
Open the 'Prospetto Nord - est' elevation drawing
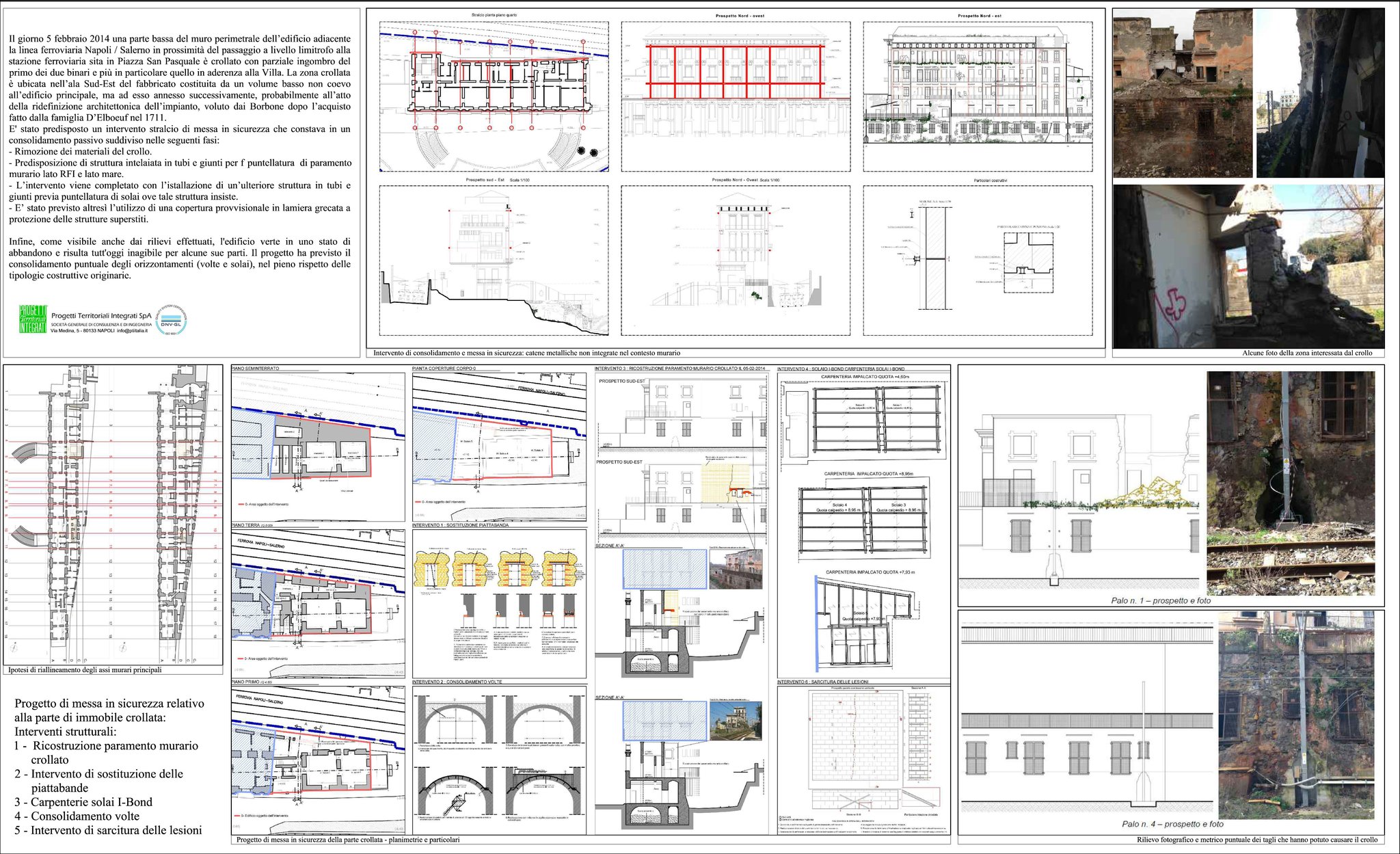click(x=978, y=96)
